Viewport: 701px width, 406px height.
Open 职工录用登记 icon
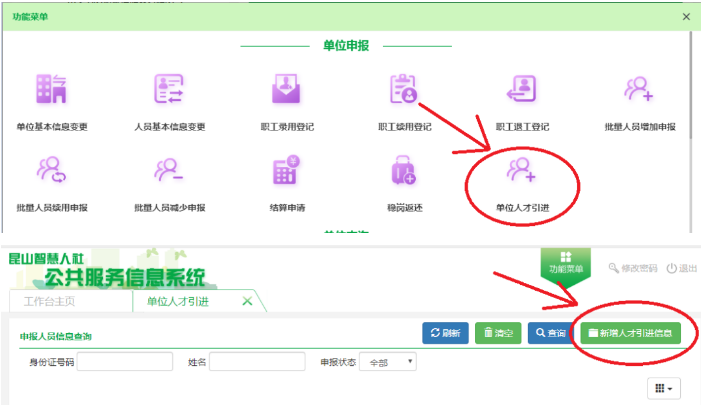coord(287,89)
